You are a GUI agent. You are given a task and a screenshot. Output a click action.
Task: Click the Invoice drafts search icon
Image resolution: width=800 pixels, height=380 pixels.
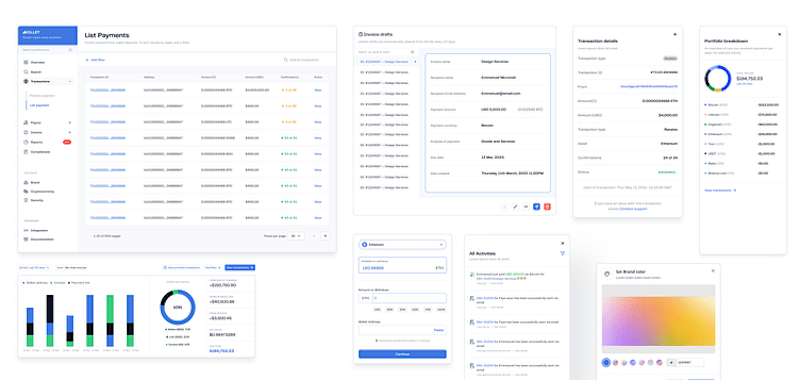click(x=413, y=52)
